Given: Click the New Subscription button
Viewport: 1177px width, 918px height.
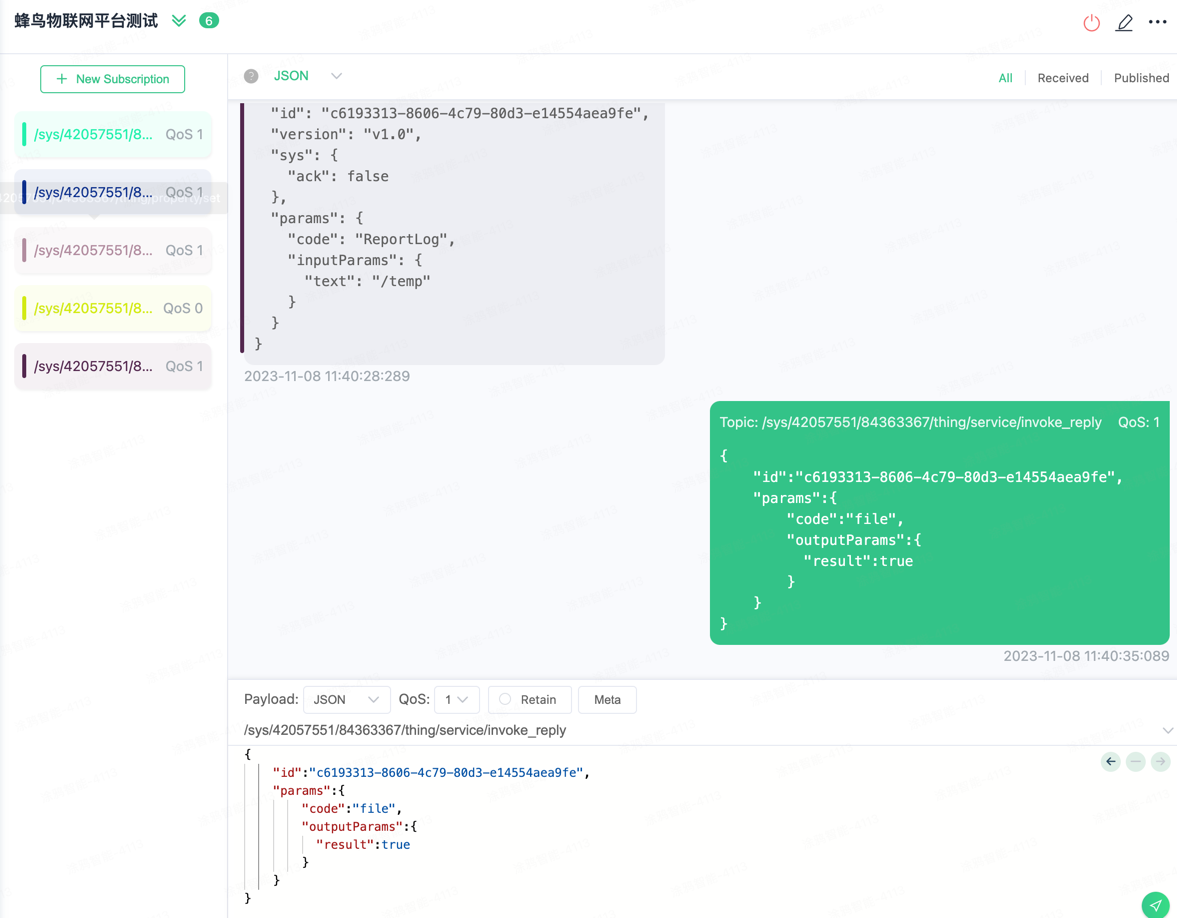Looking at the screenshot, I should point(113,79).
